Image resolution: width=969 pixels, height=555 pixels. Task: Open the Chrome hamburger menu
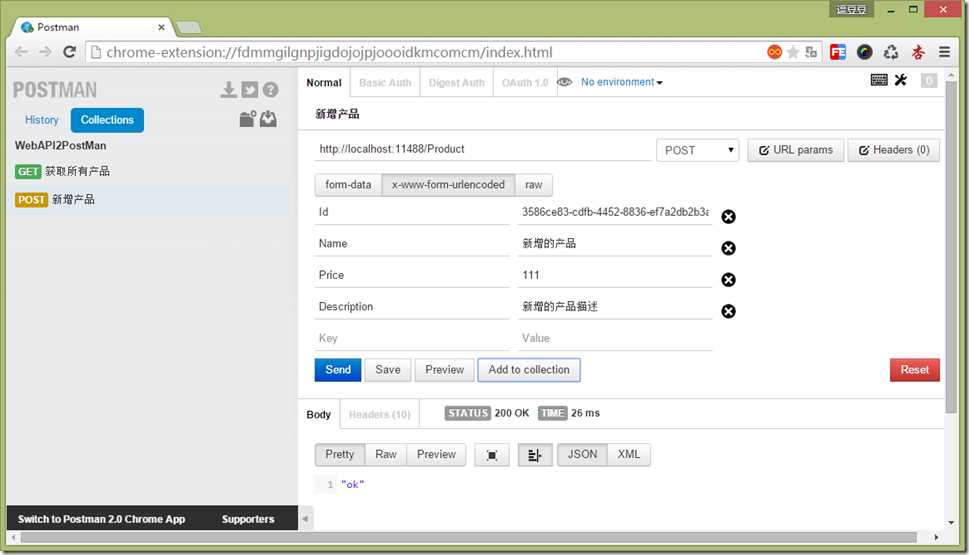tap(944, 52)
